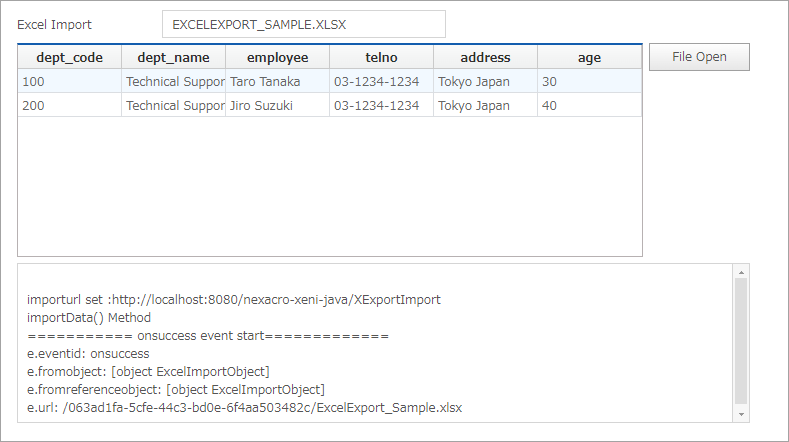The height and width of the screenshot is (442, 789).
Task: Click the telno cell in Taro Tanaka's row
Action: pyautogui.click(x=381, y=81)
